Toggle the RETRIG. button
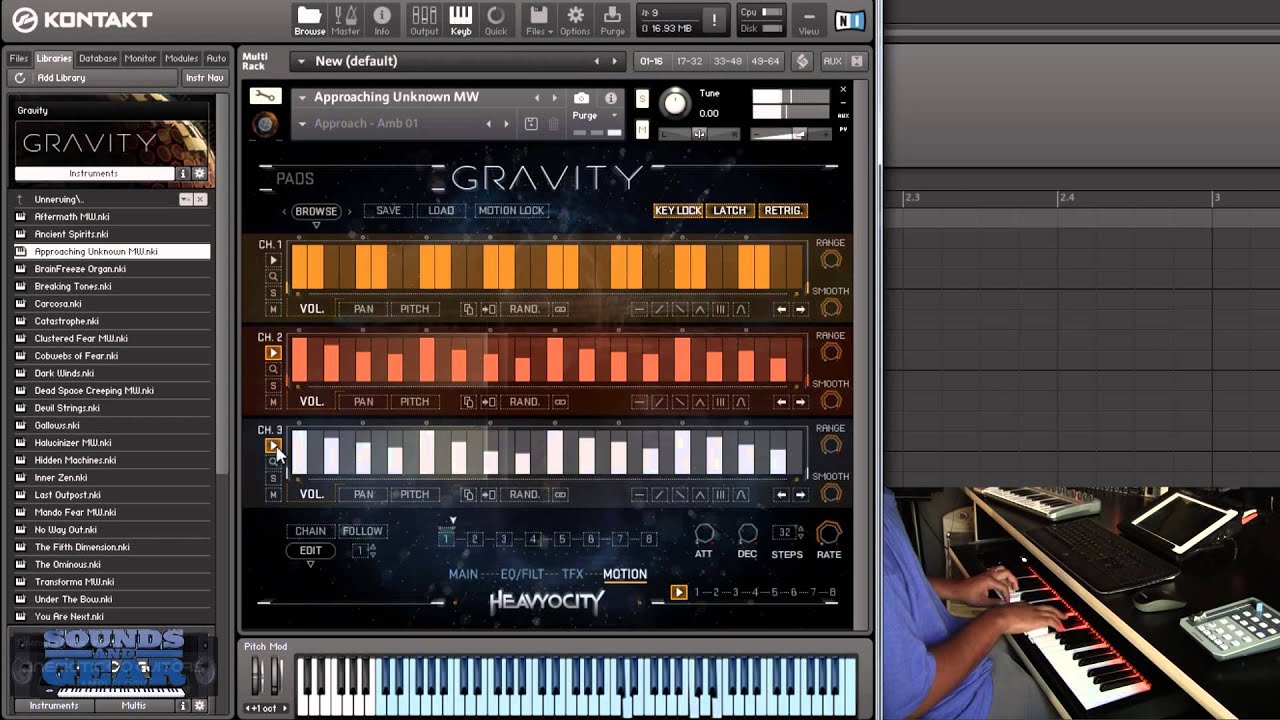 (x=783, y=211)
